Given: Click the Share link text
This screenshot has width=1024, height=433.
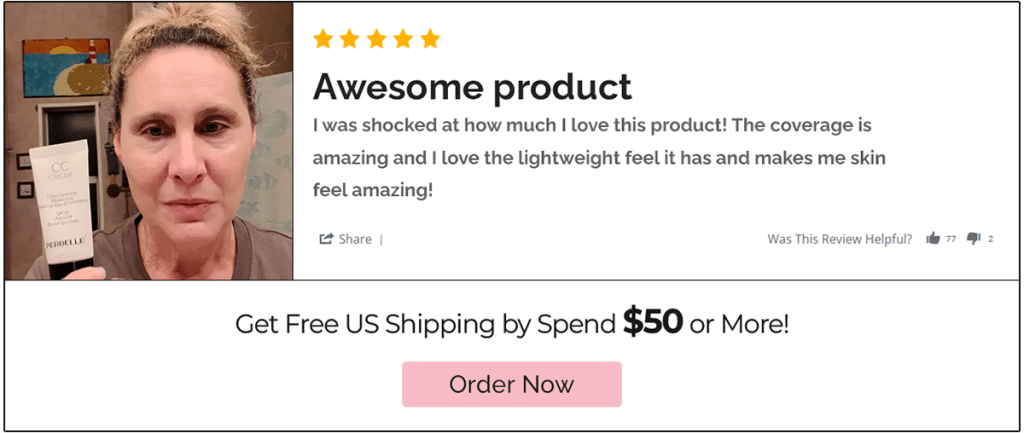Looking at the screenshot, I should [x=355, y=239].
